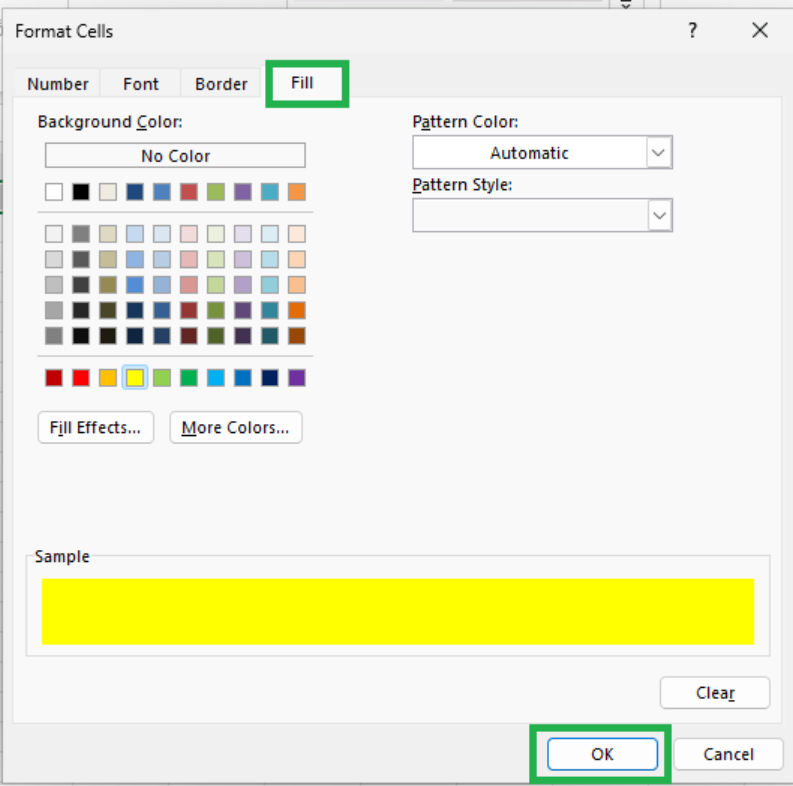This screenshot has width=793, height=786.
Task: Pick the olive green theme swatch in top row
Action: (216, 192)
